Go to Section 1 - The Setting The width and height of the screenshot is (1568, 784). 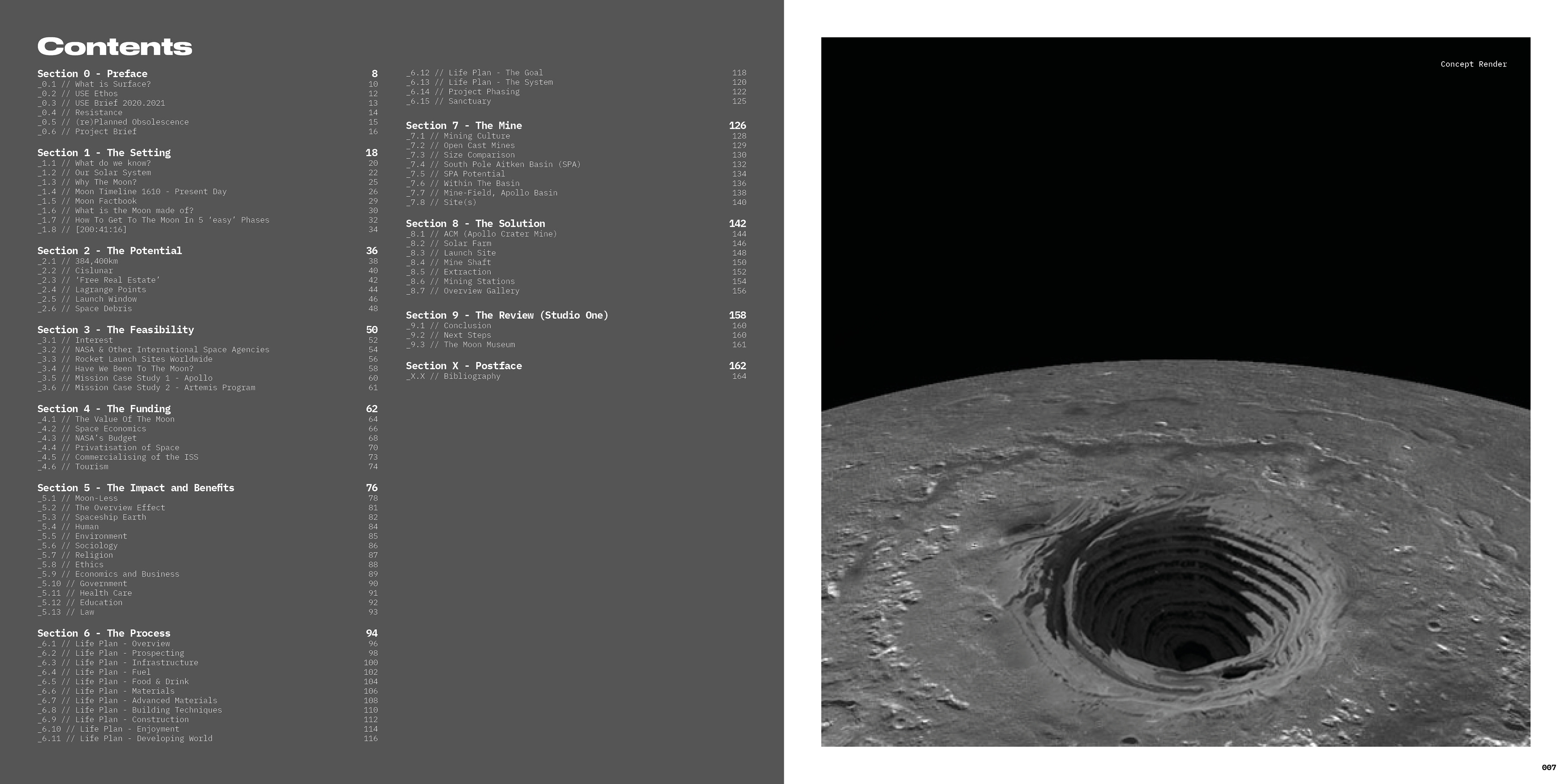(x=103, y=153)
